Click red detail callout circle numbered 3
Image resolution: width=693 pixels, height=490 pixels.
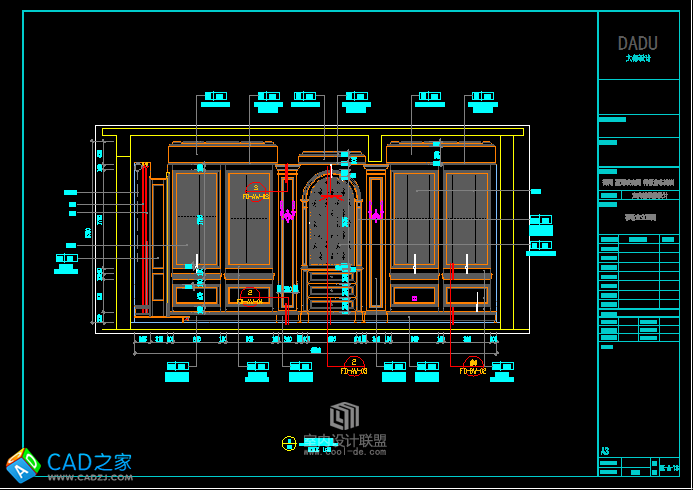point(256,187)
